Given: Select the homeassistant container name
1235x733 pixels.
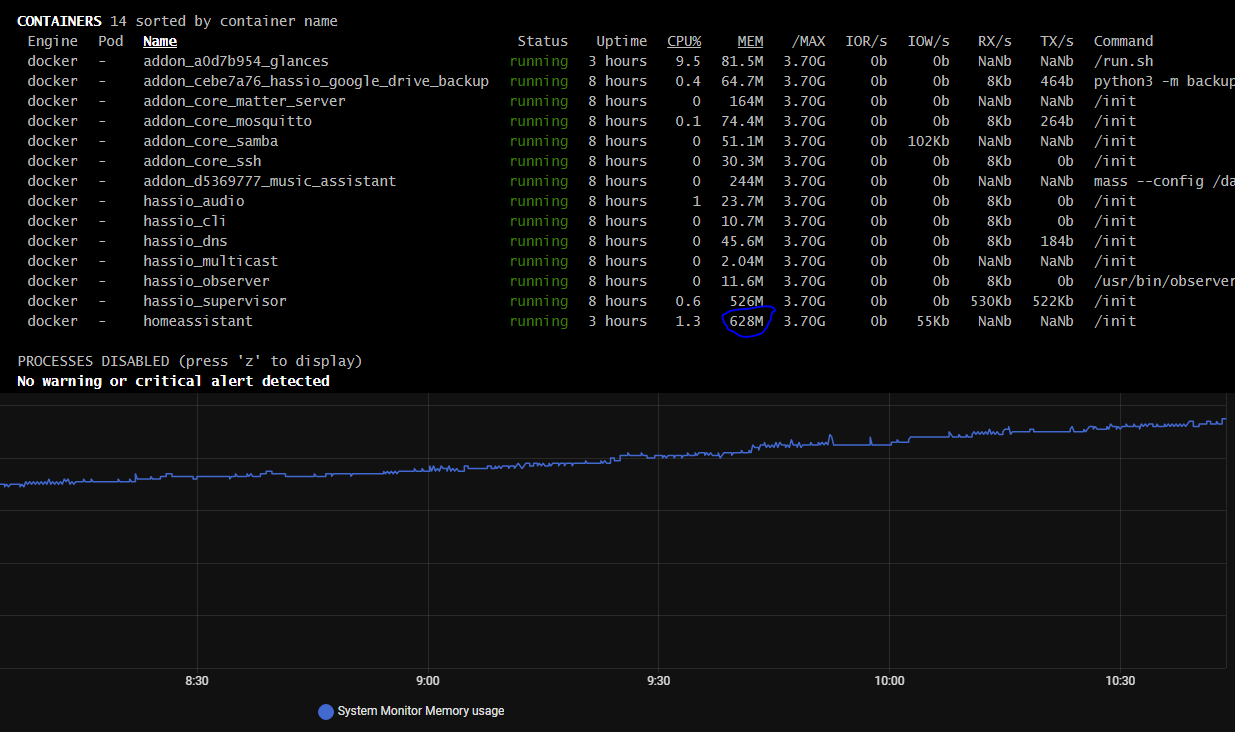Looking at the screenshot, I should click(x=198, y=321).
